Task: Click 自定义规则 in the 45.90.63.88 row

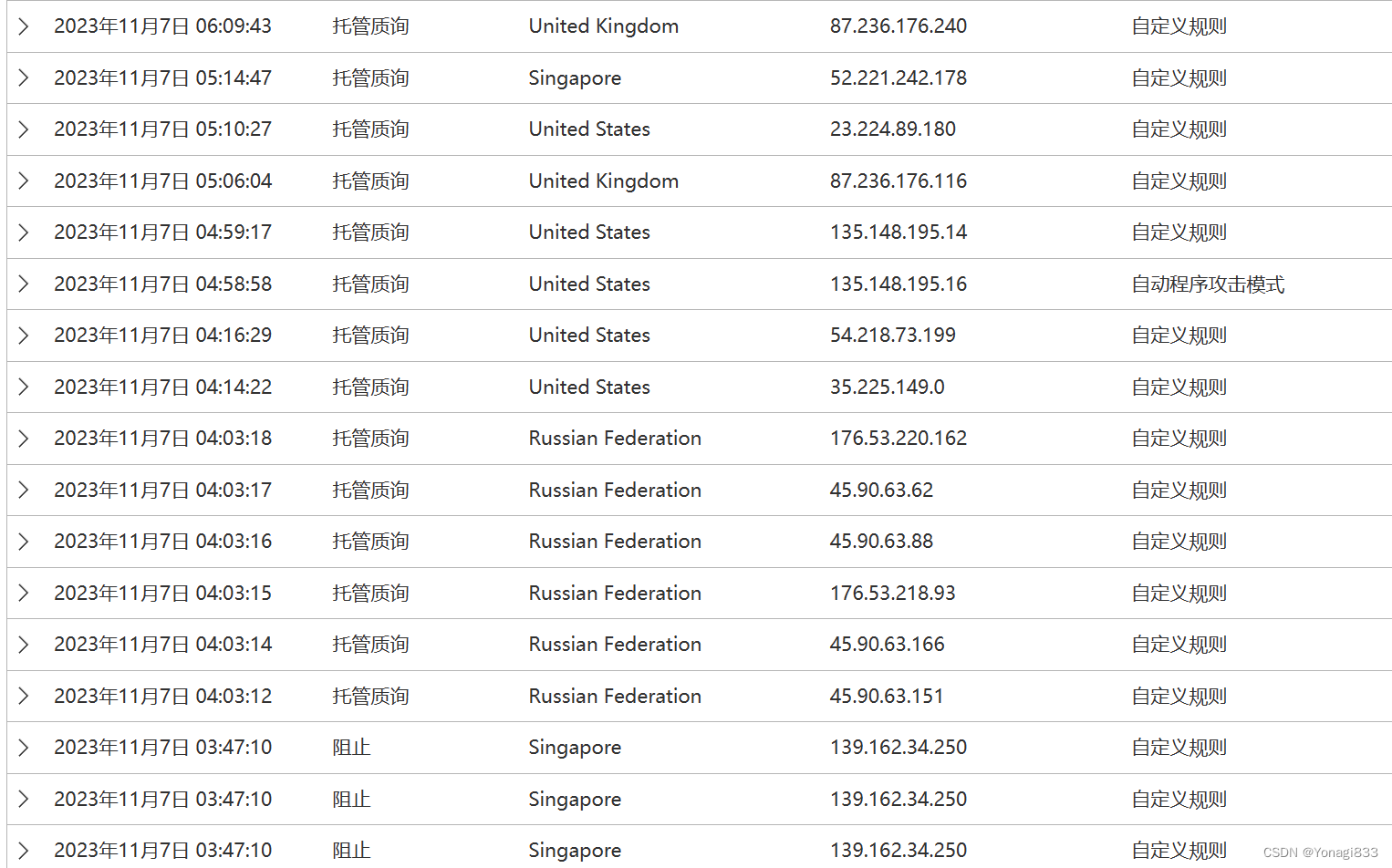Action: click(1179, 542)
